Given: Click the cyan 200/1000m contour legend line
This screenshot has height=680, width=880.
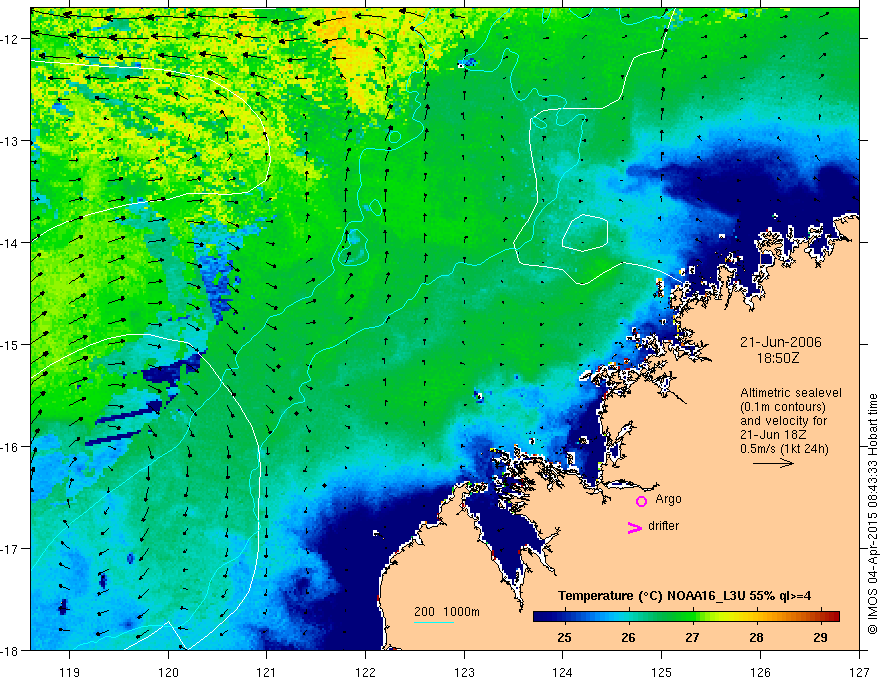Looking at the screenshot, I should pyautogui.click(x=434, y=622).
